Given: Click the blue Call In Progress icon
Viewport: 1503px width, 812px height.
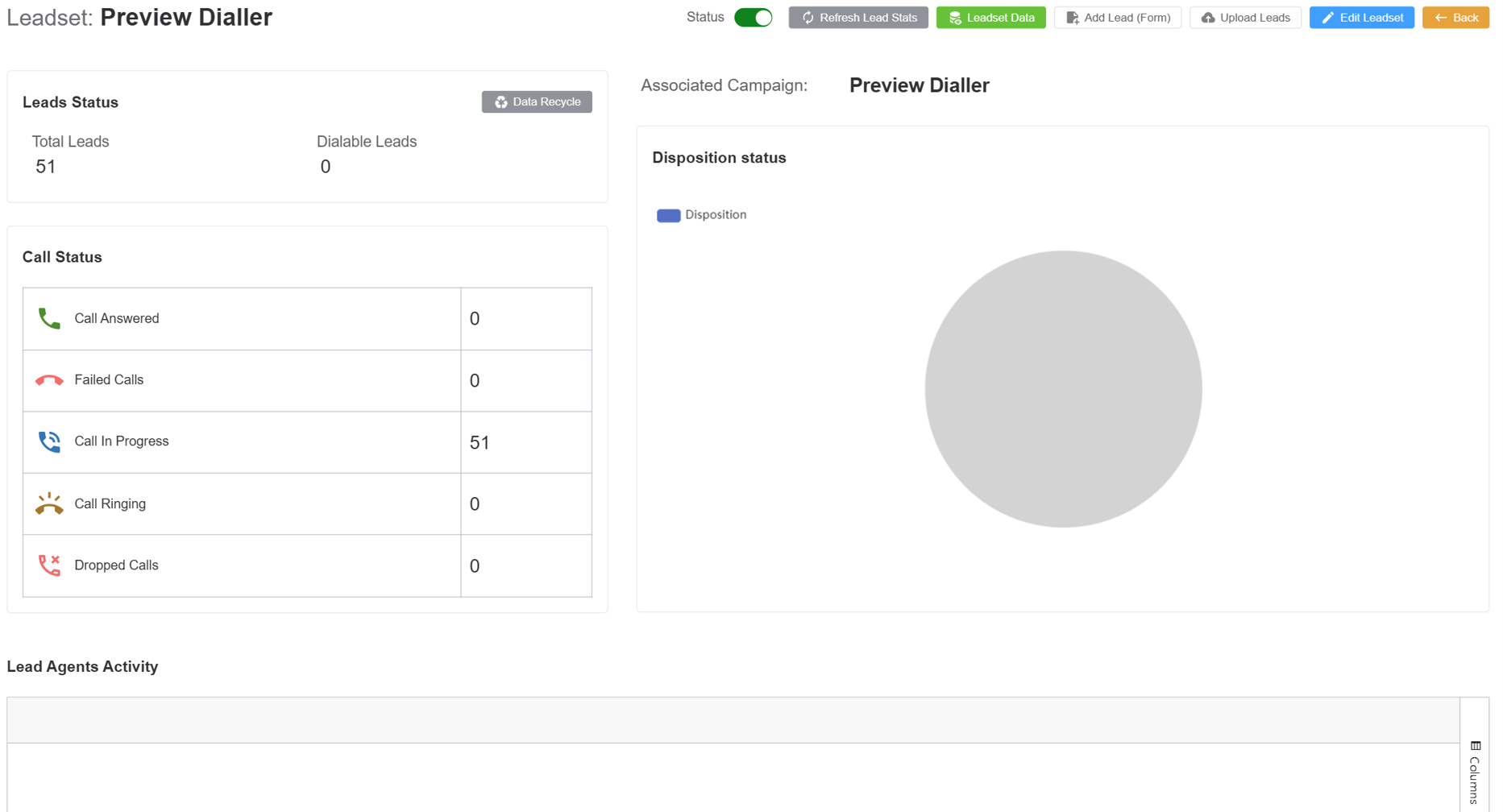Looking at the screenshot, I should pos(49,441).
